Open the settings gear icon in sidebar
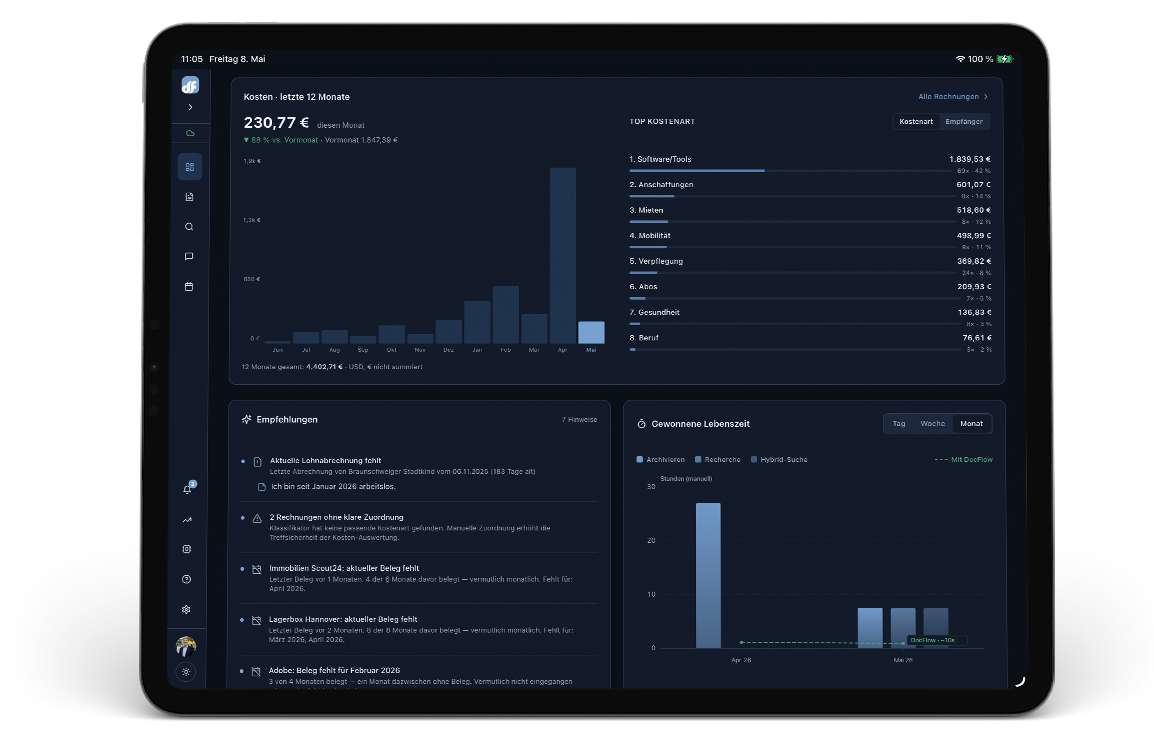 coord(186,610)
